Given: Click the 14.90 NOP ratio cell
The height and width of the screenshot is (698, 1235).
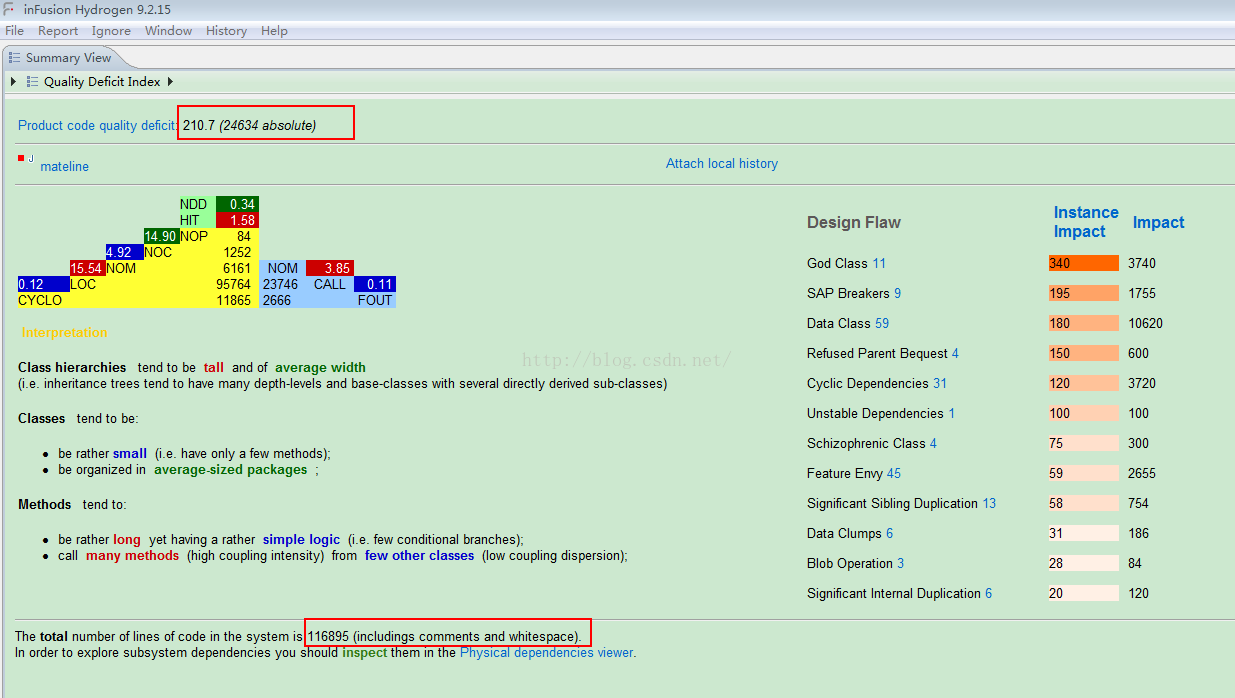Looking at the screenshot, I should pyautogui.click(x=161, y=236).
